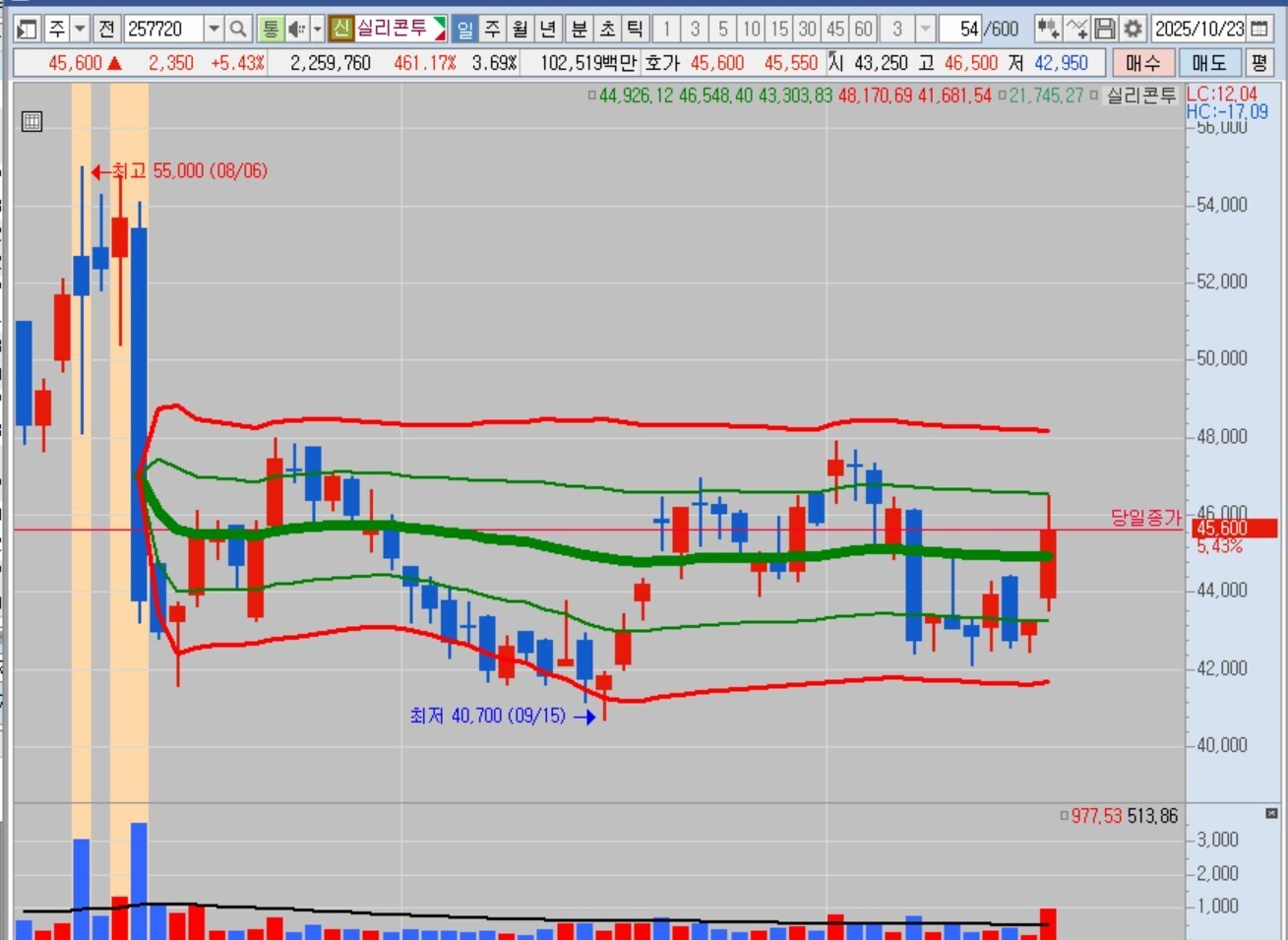Click the red 45,600 price tag on the axis
1288x940 pixels.
point(1235,529)
